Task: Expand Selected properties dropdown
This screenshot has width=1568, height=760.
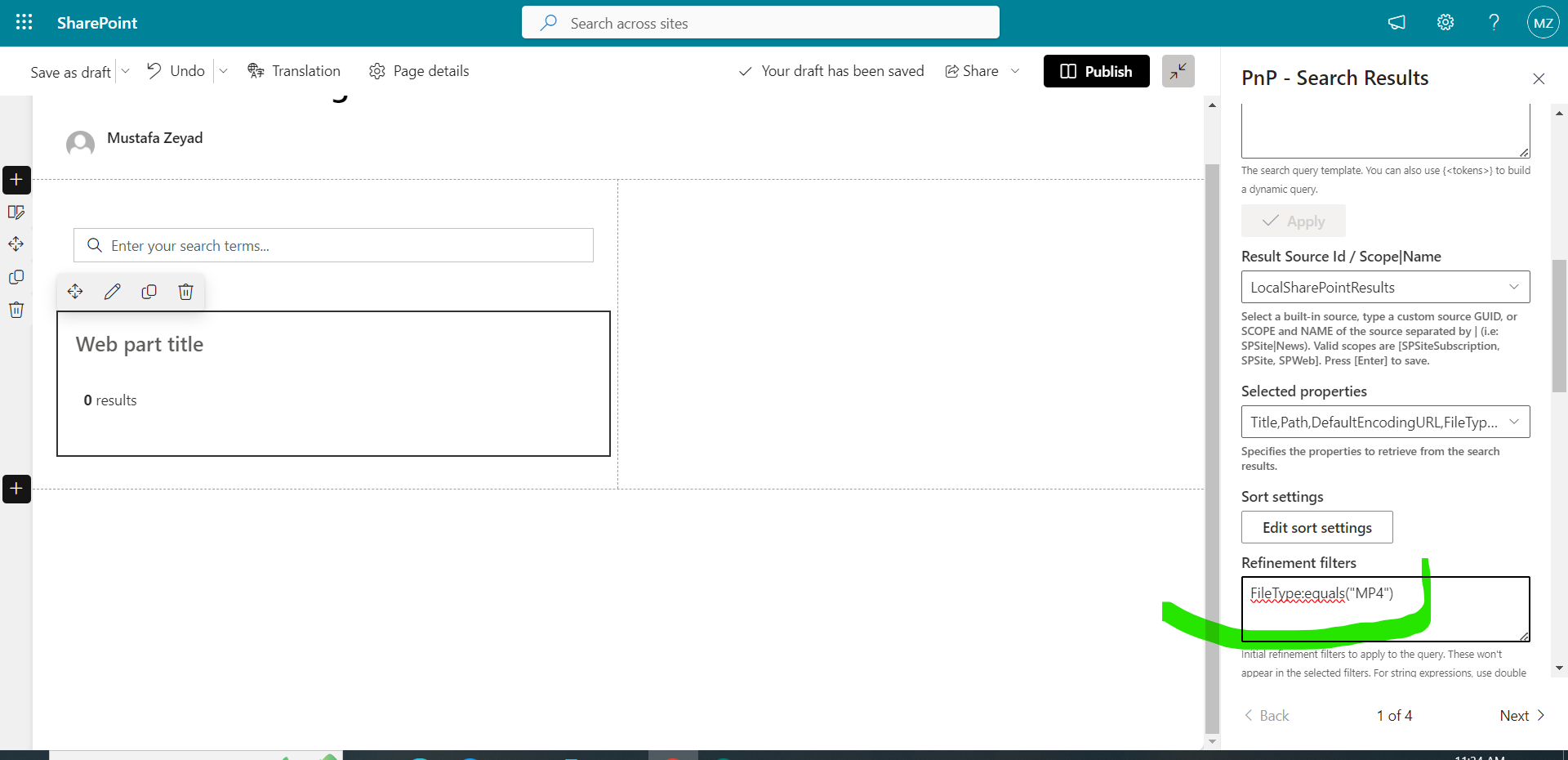Action: point(1385,422)
